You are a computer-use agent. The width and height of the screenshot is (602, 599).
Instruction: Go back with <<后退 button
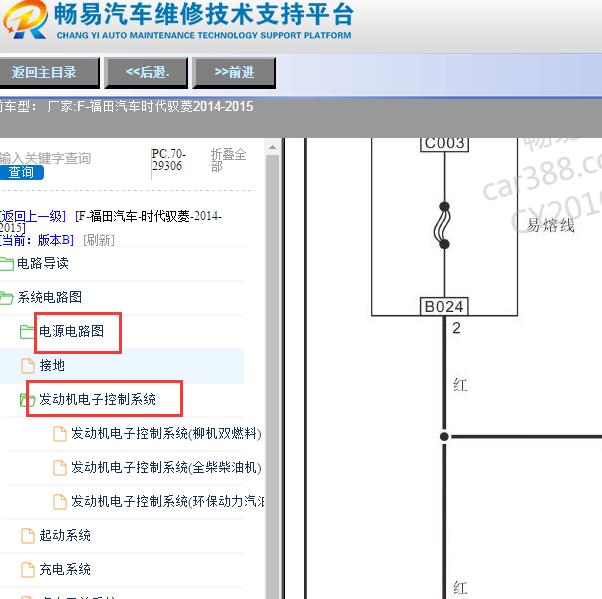tap(146, 73)
